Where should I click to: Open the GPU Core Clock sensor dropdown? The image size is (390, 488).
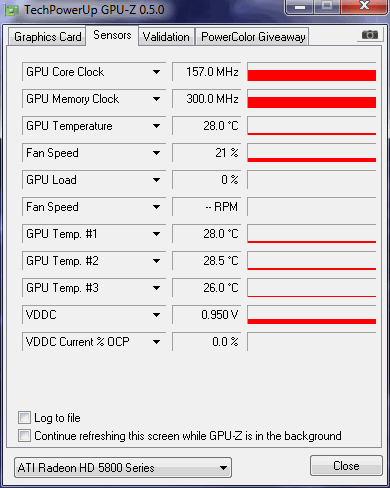tap(156, 72)
